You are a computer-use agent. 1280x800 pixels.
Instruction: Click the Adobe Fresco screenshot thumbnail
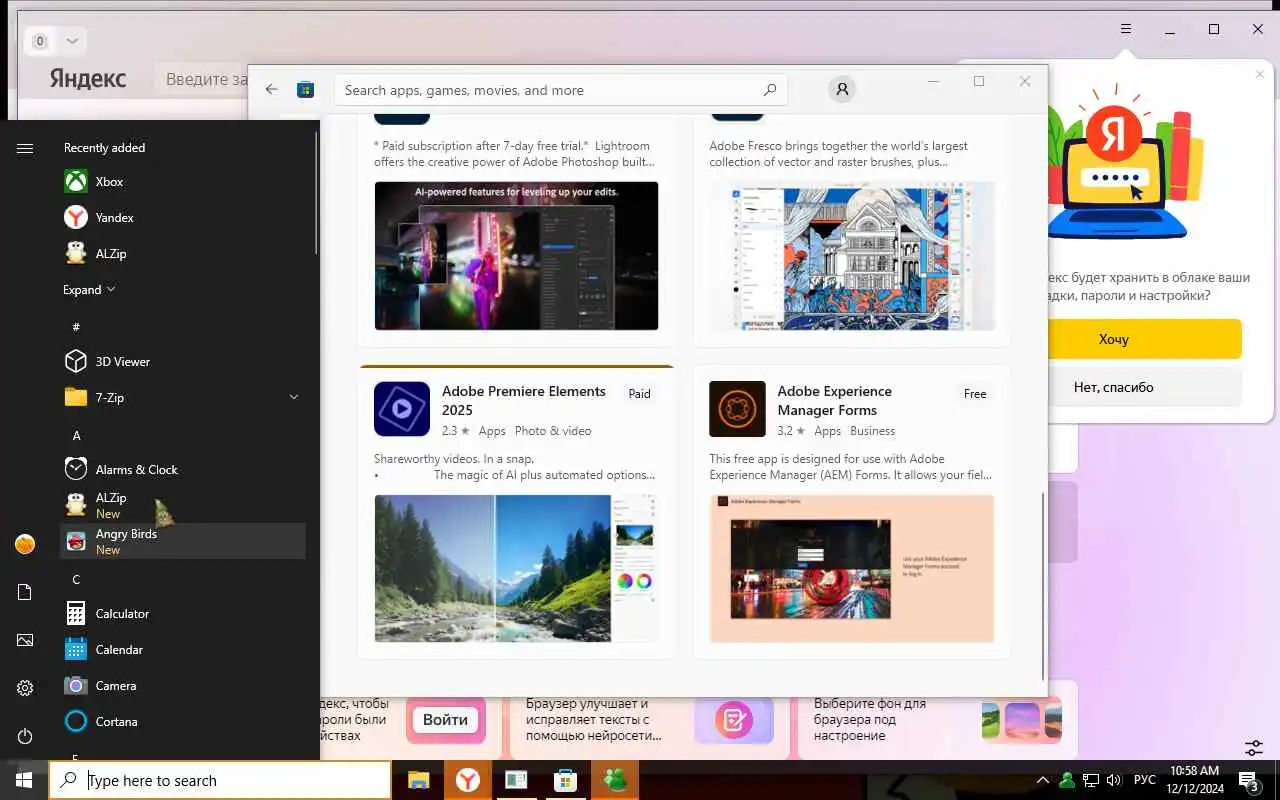click(x=852, y=256)
